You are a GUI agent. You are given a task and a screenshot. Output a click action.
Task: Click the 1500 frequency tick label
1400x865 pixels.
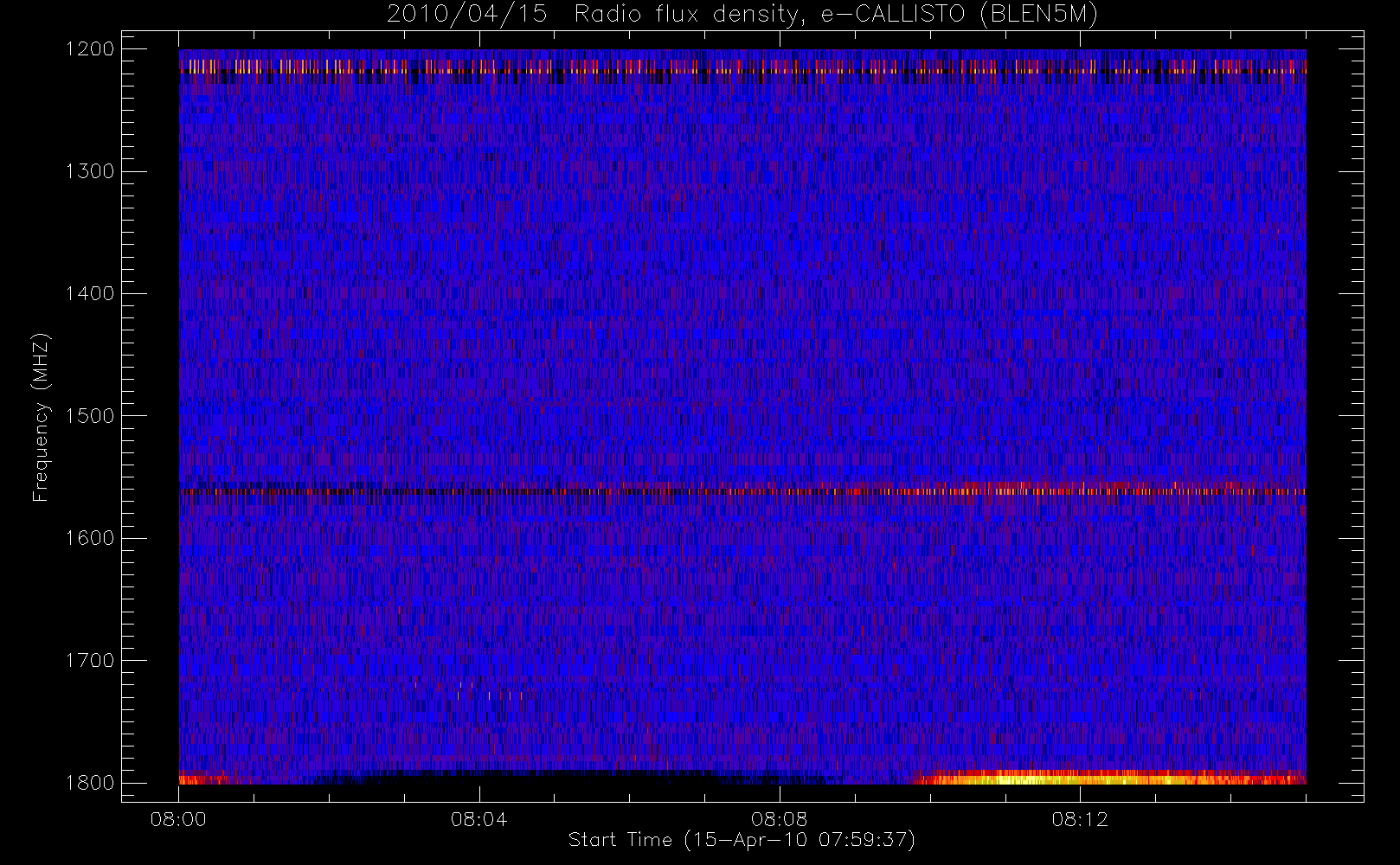pyautogui.click(x=89, y=416)
